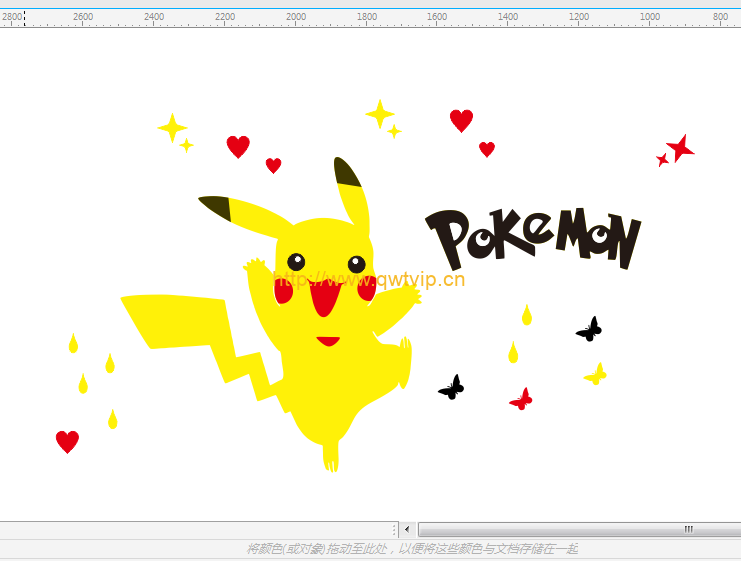Select Pikachu's open red mouth
This screenshot has height=561, width=741.
[x=325, y=298]
